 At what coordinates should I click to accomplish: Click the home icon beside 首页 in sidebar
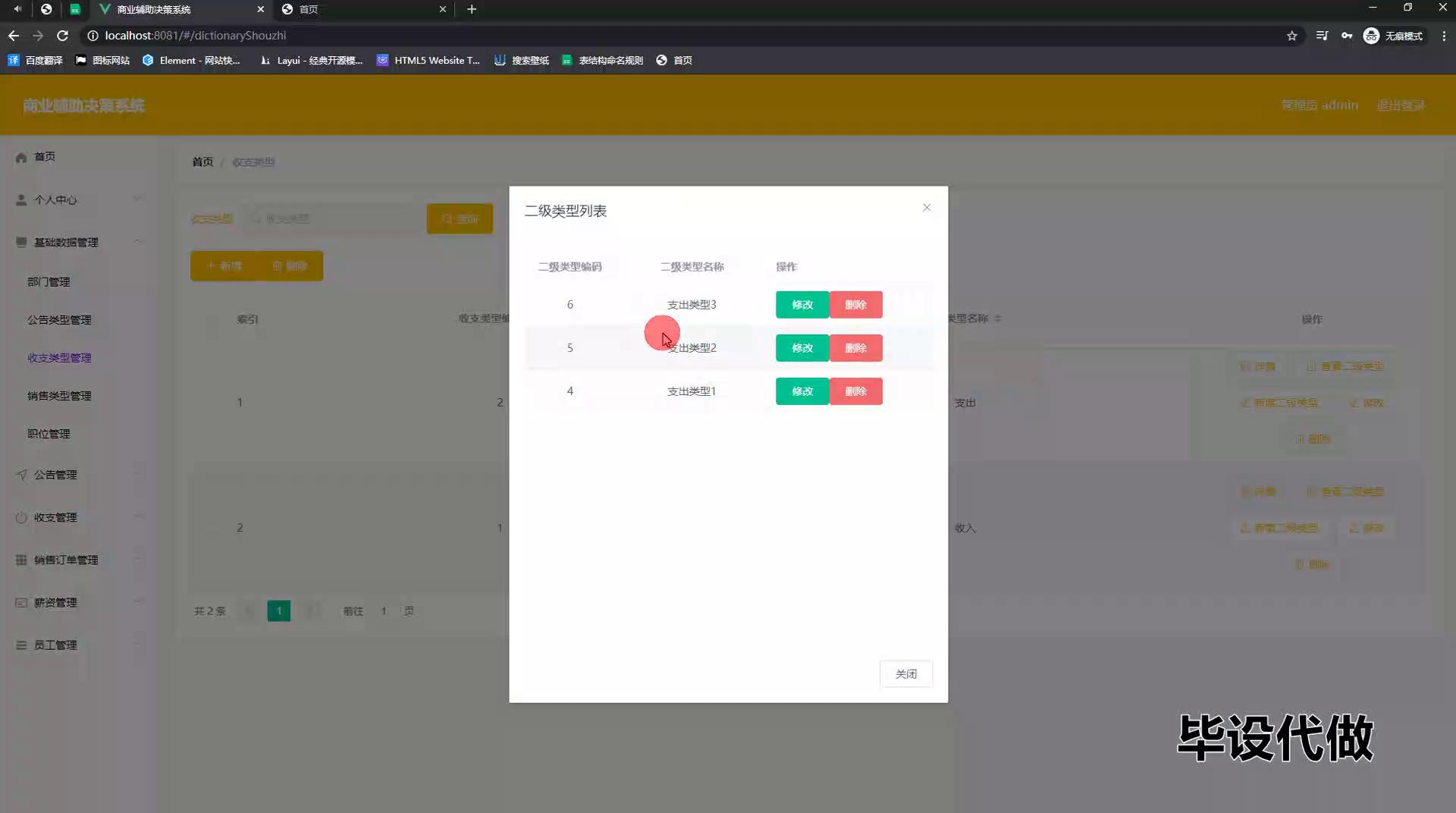[20, 157]
